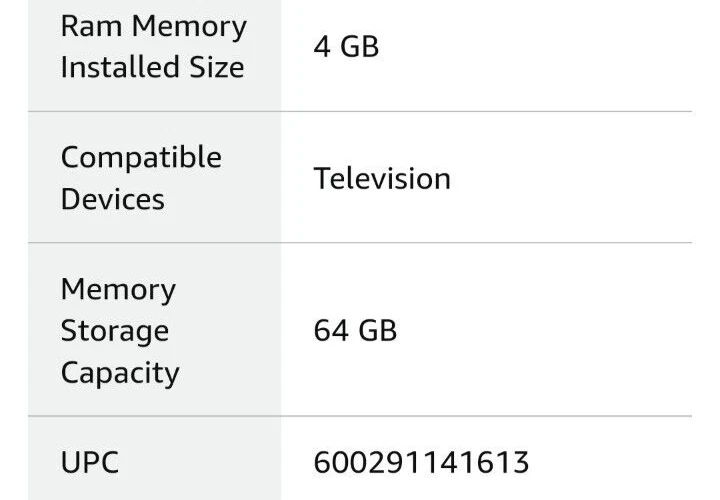
Task: Select the "4 GB" RAM value
Action: click(x=346, y=47)
